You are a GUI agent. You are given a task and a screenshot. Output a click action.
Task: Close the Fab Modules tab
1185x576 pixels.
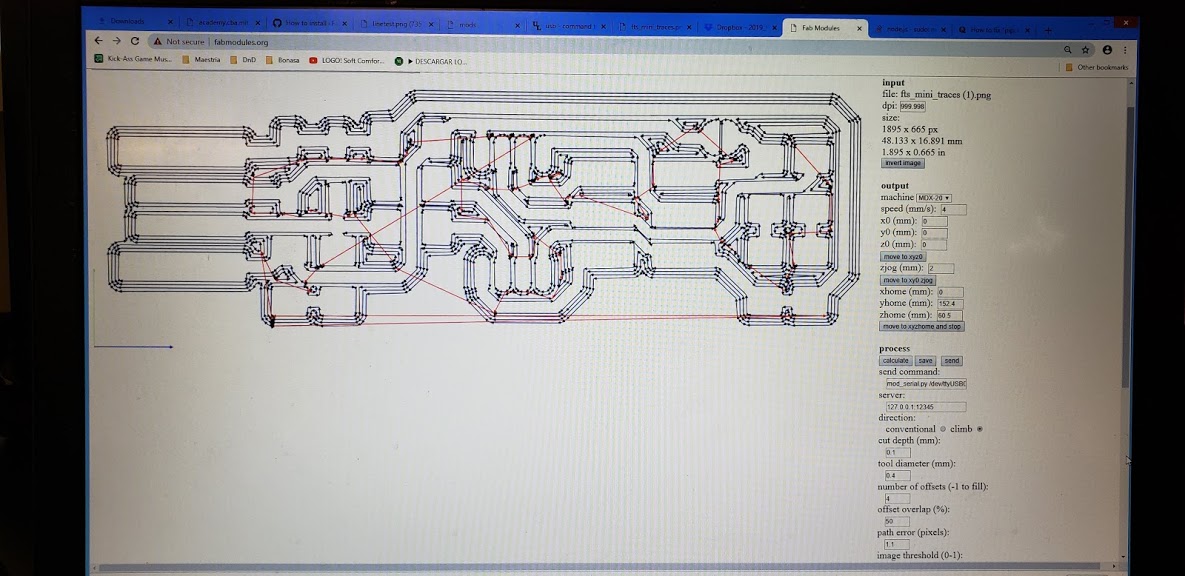coord(859,28)
